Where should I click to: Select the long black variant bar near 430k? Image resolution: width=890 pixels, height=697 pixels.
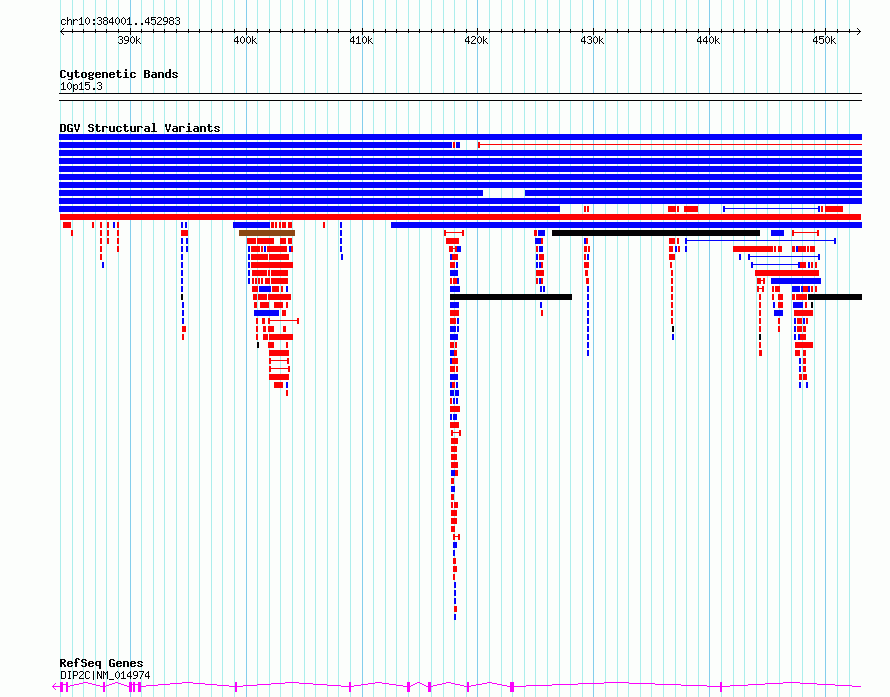pos(656,233)
